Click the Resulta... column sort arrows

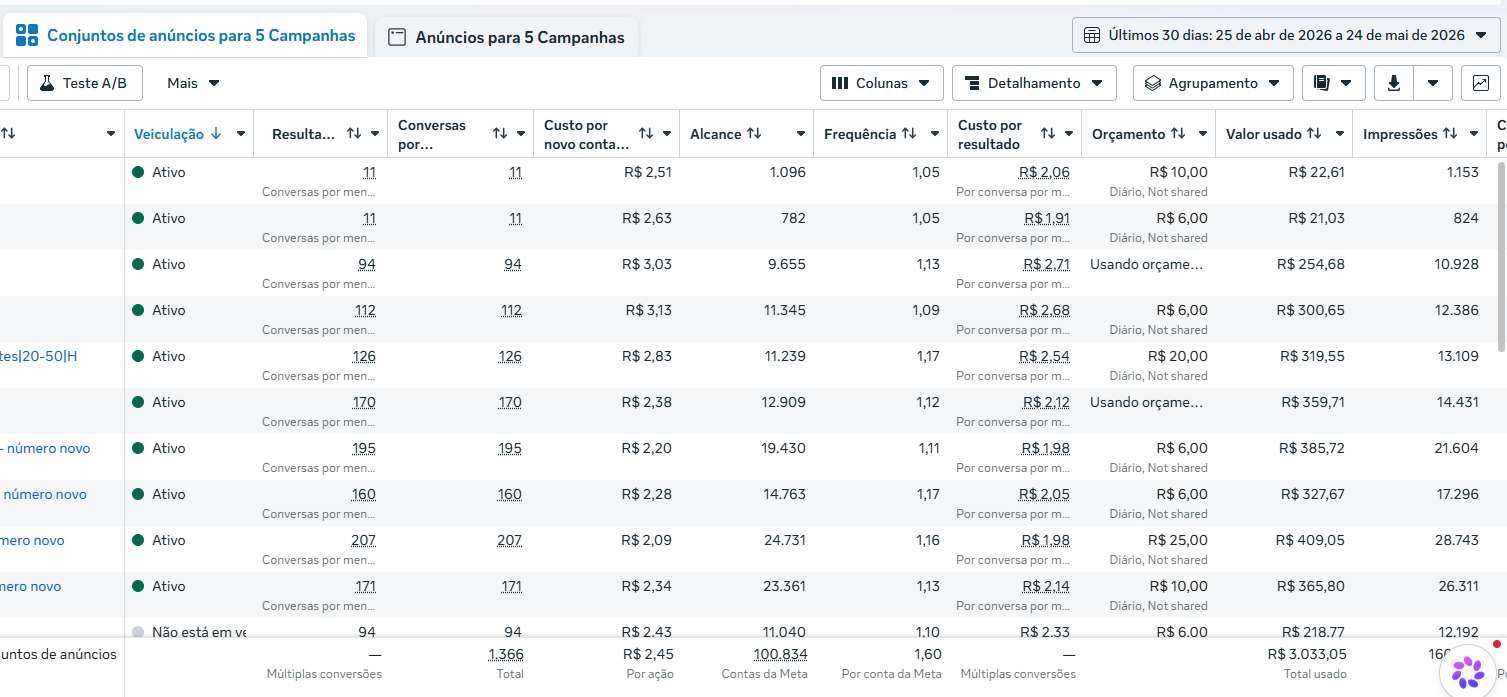point(354,134)
